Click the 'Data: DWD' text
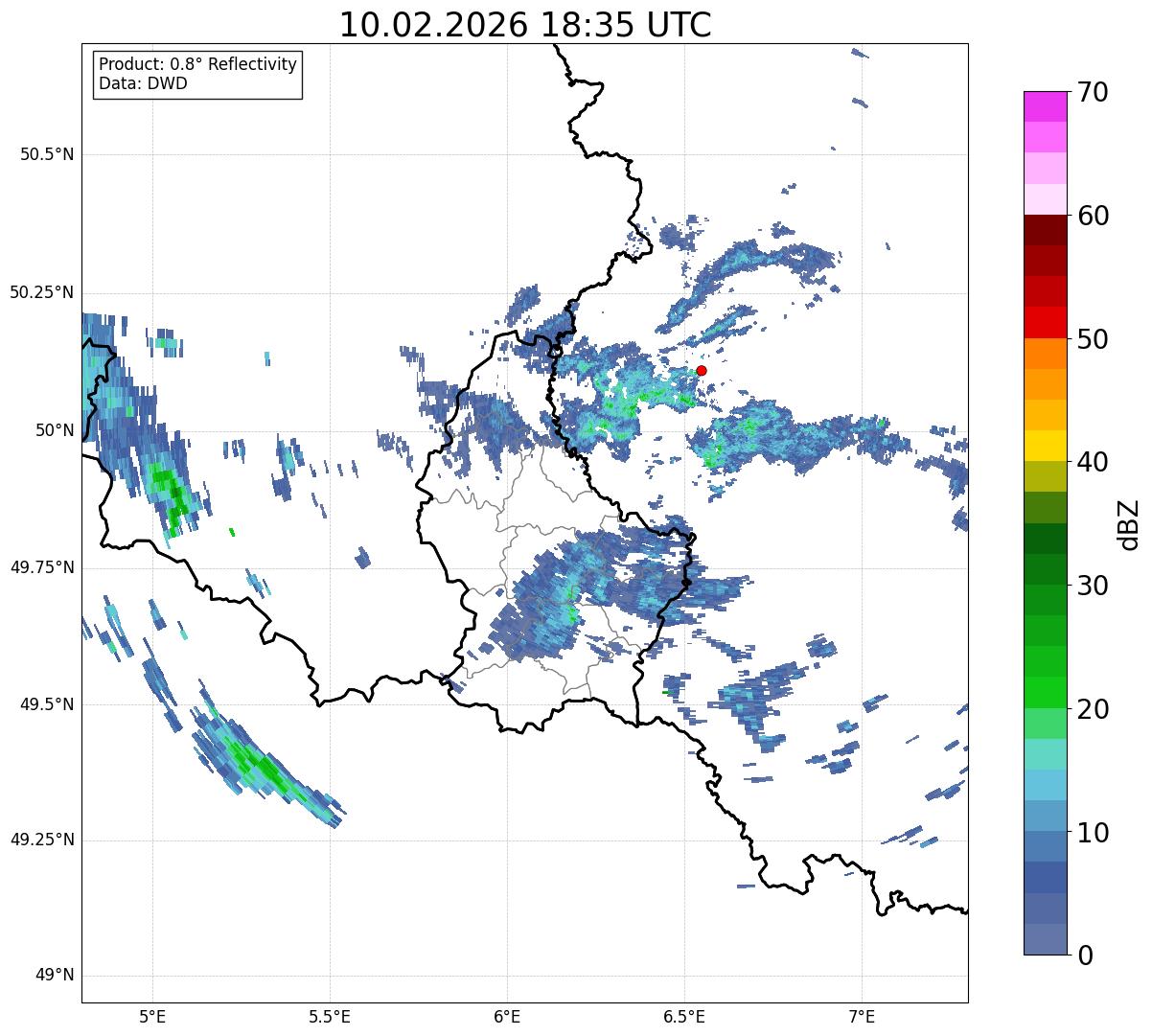1152x1036 pixels. click(x=143, y=83)
